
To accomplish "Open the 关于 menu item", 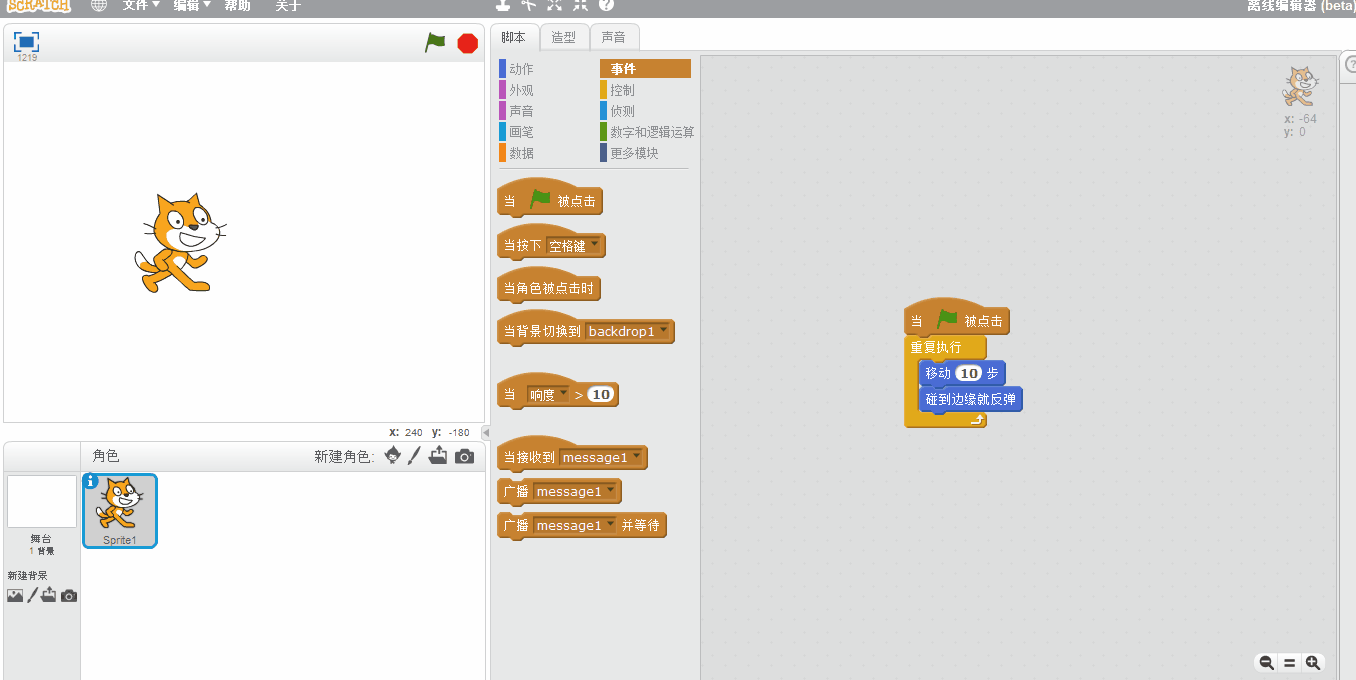I will coord(288,5).
